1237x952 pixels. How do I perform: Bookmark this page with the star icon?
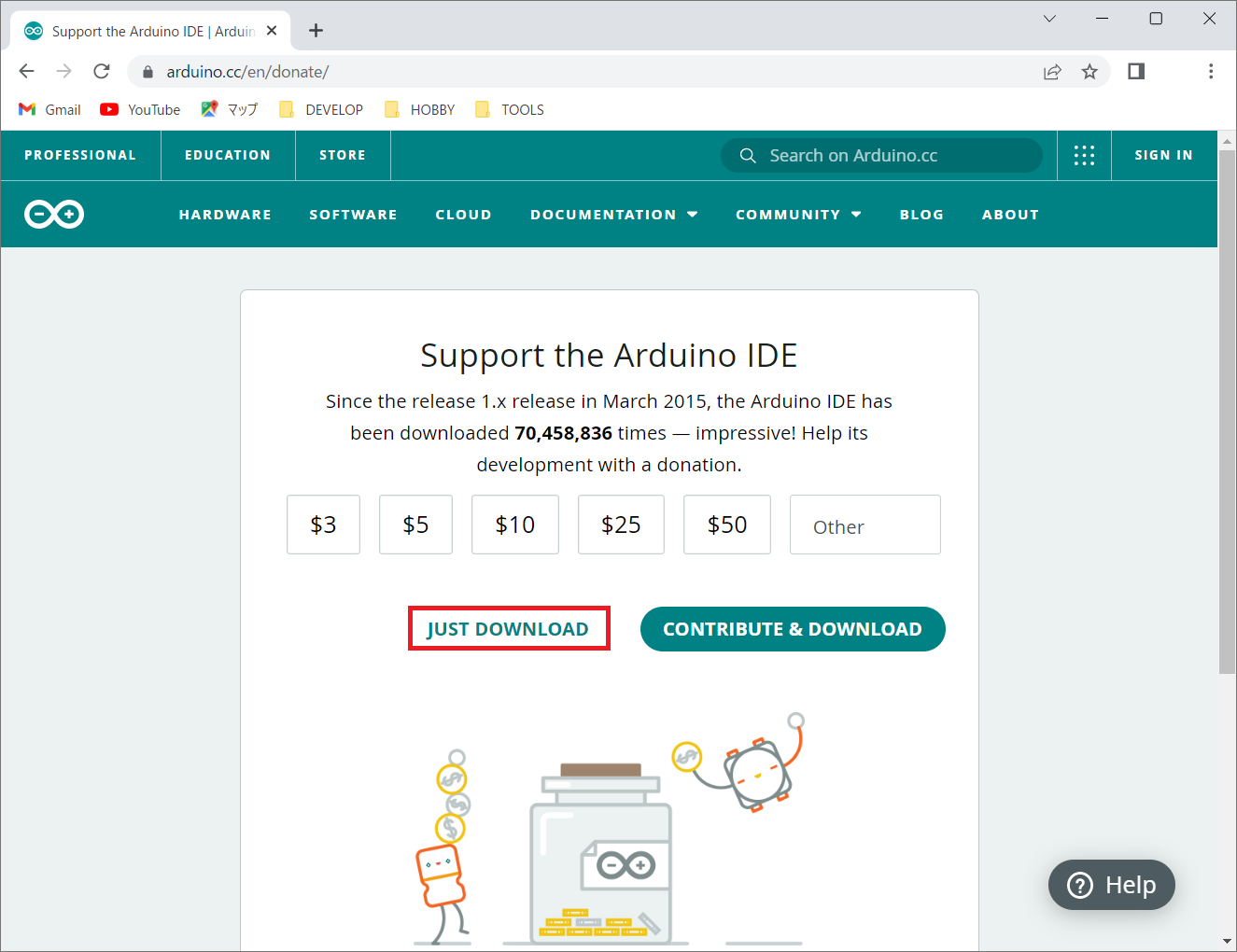click(1089, 71)
